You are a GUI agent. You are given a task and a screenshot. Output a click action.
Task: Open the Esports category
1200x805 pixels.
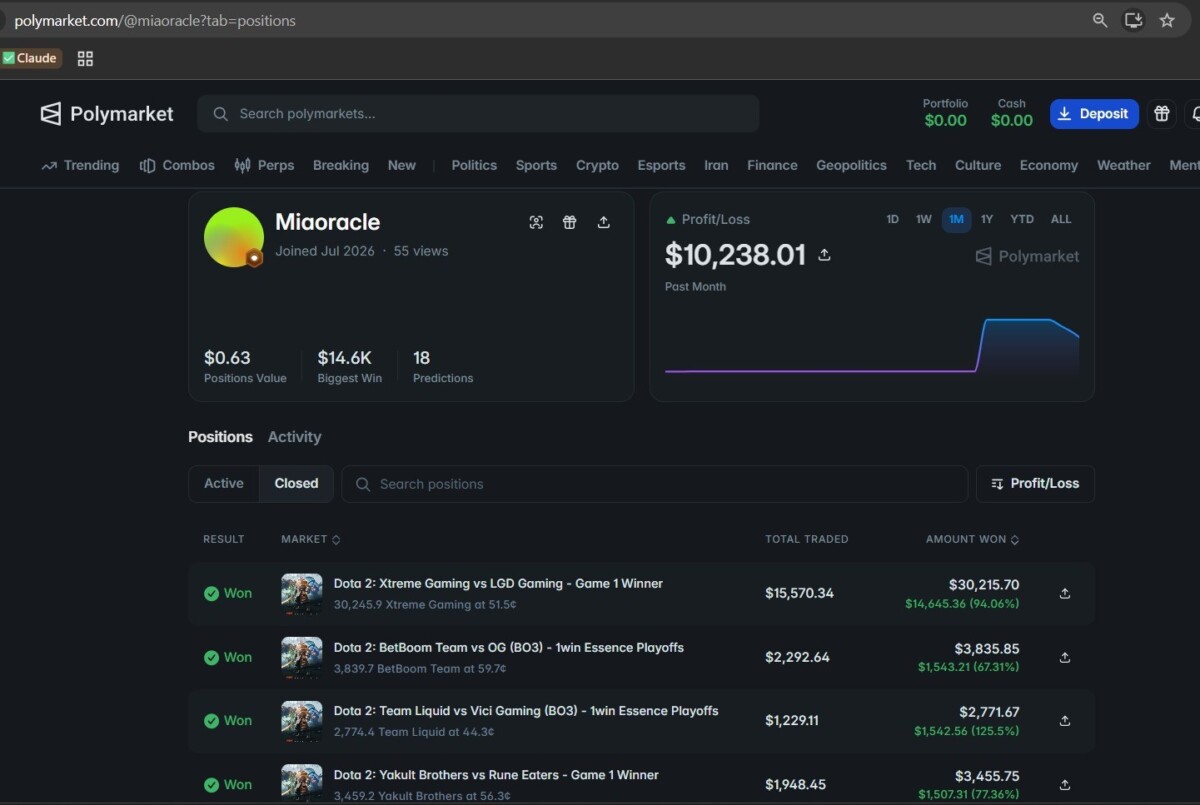pyautogui.click(x=661, y=166)
